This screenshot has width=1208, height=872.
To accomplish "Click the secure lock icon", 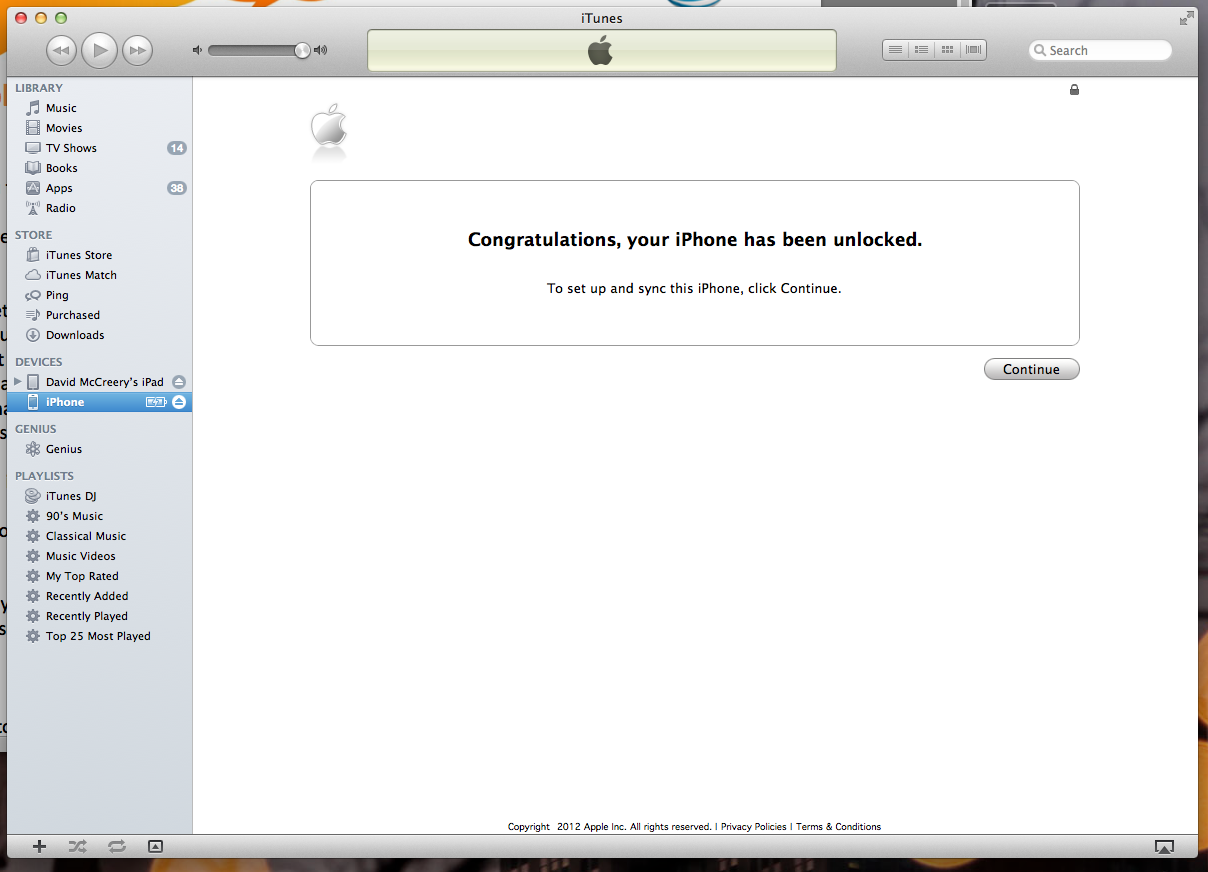I will pyautogui.click(x=1074, y=90).
